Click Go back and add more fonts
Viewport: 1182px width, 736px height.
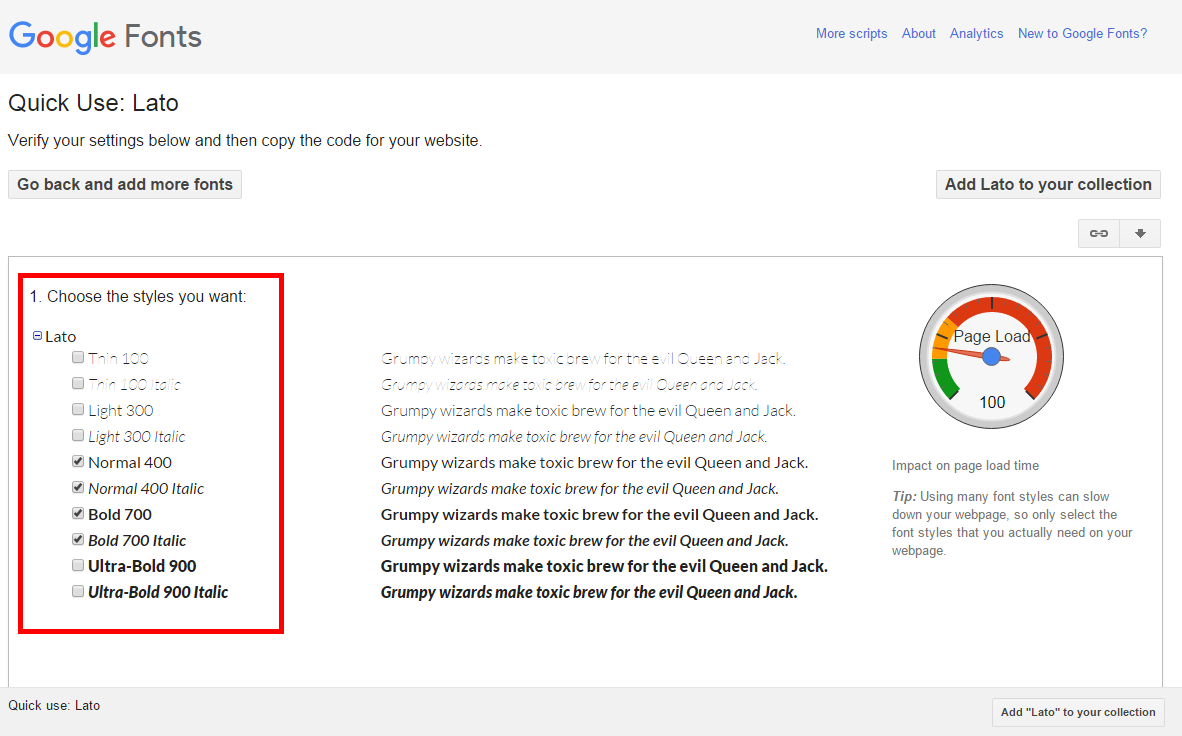(x=125, y=185)
